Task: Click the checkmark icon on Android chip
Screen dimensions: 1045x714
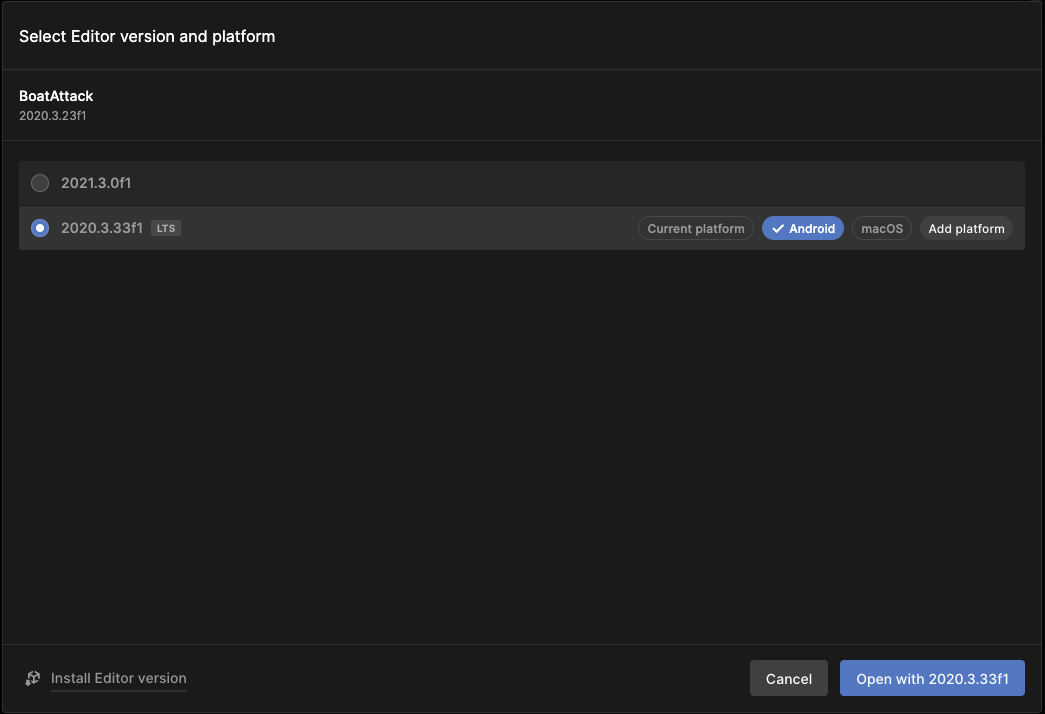Action: (x=778, y=229)
